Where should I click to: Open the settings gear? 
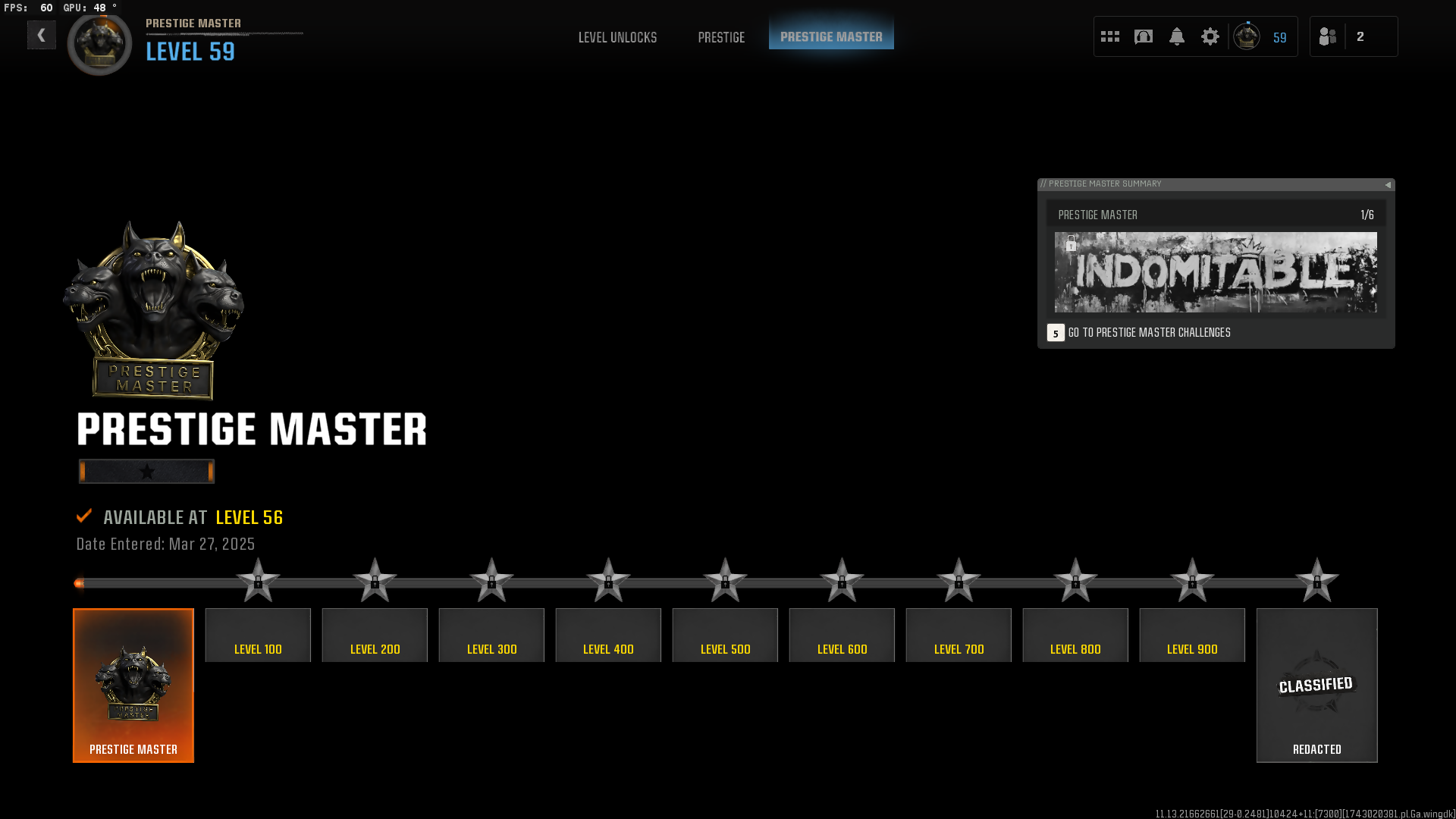[1210, 36]
